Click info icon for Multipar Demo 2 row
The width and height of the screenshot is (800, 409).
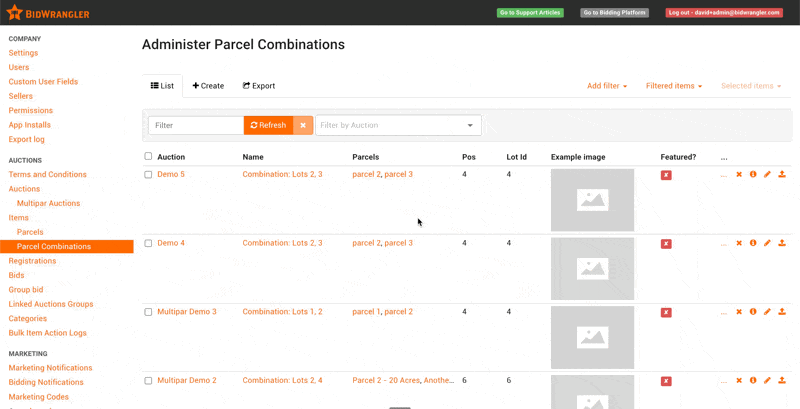[753, 381]
